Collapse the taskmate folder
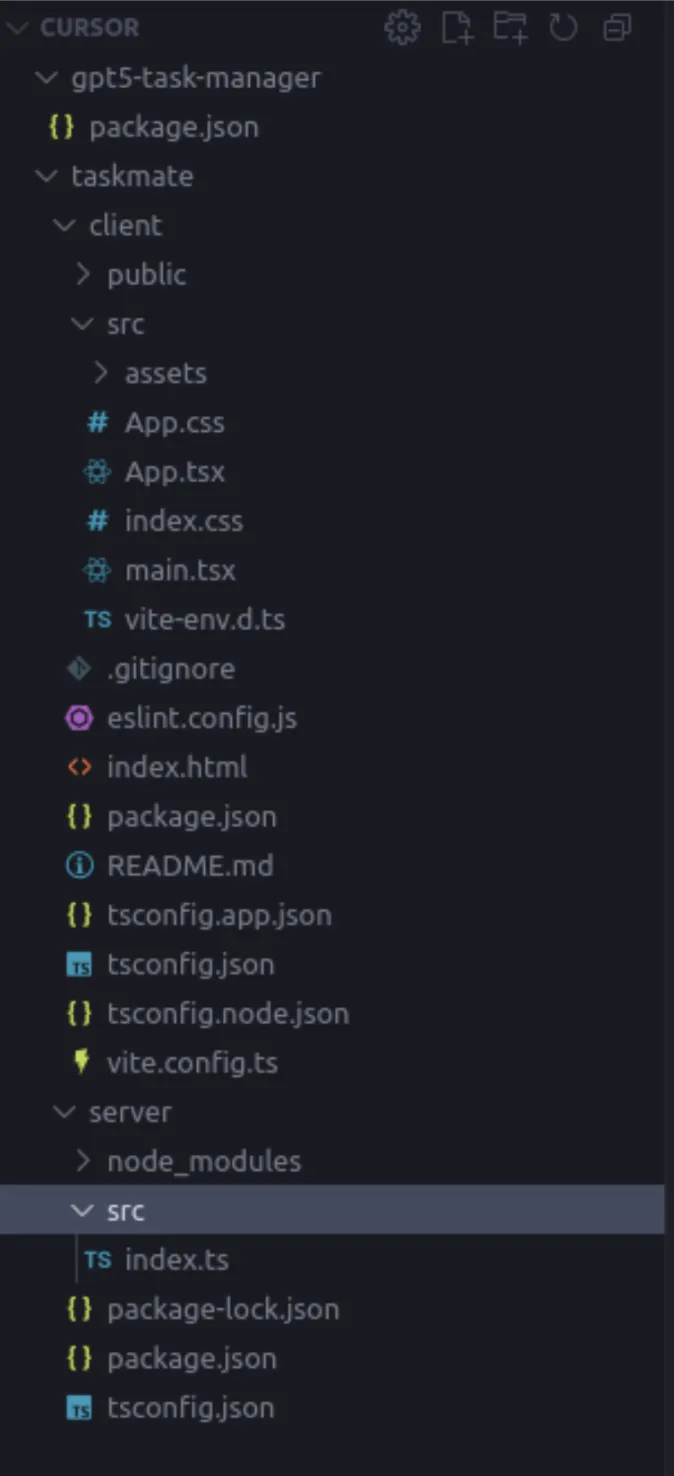This screenshot has width=674, height=1476. [x=132, y=176]
